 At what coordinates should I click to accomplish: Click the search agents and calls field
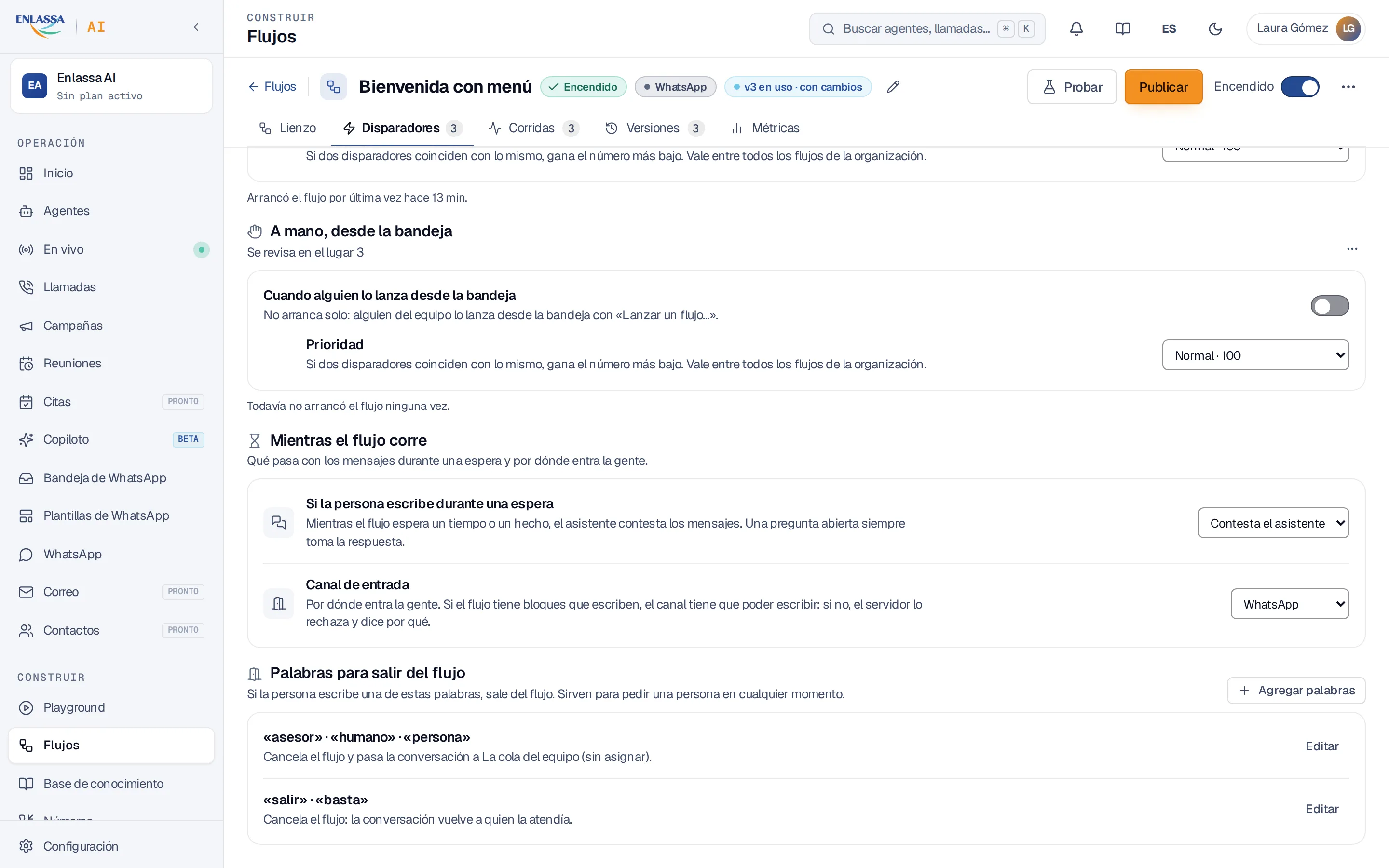(927, 29)
